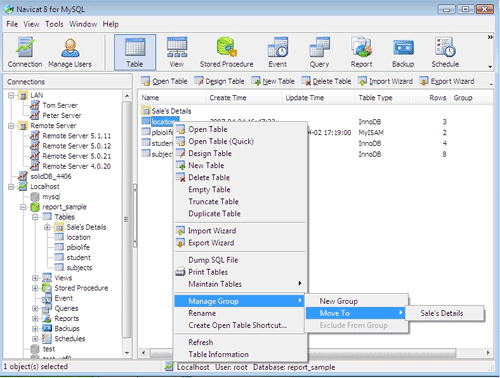
Task: Click New Table in object toolbar
Action: pyautogui.click(x=273, y=81)
